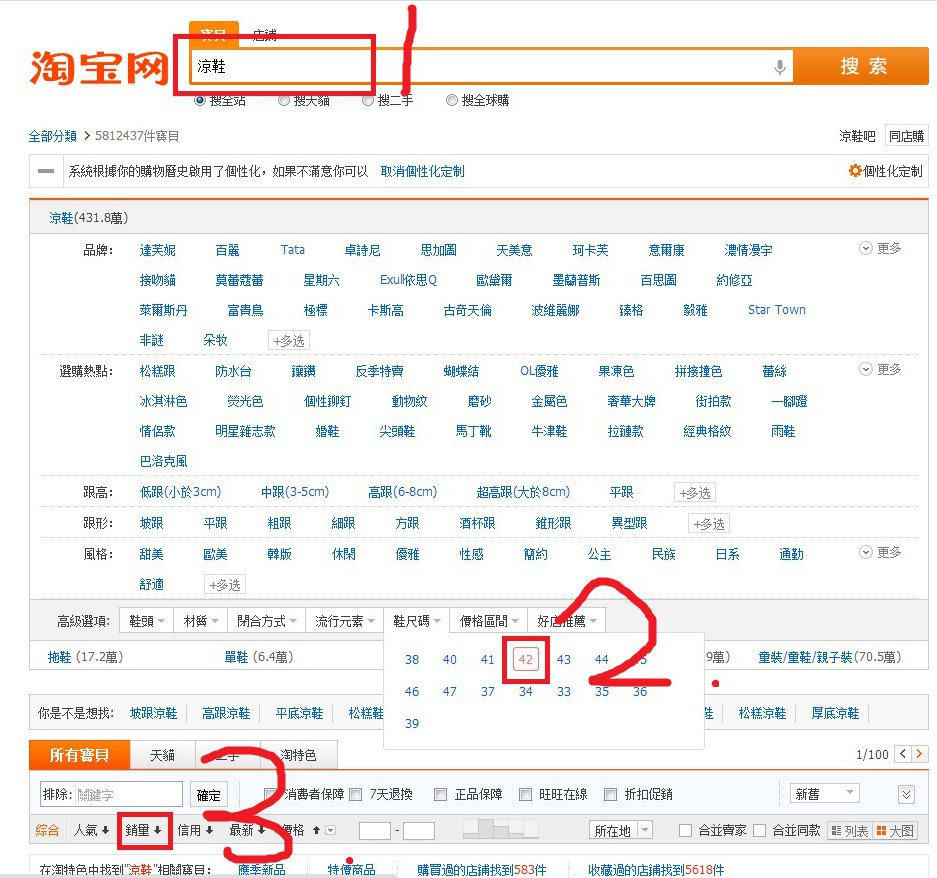
Task: Open the 材質 advanced option dropdown
Action: [x=200, y=621]
